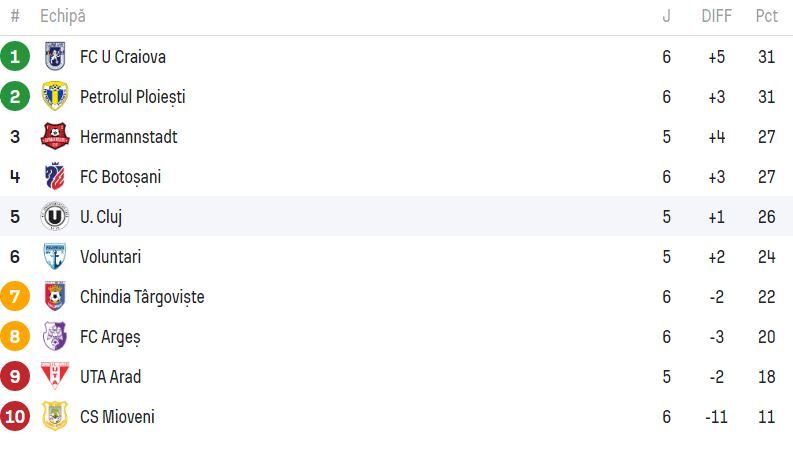Click the Hermannstadt team badge
Screen dimensions: 793x454
pyautogui.click(x=54, y=137)
